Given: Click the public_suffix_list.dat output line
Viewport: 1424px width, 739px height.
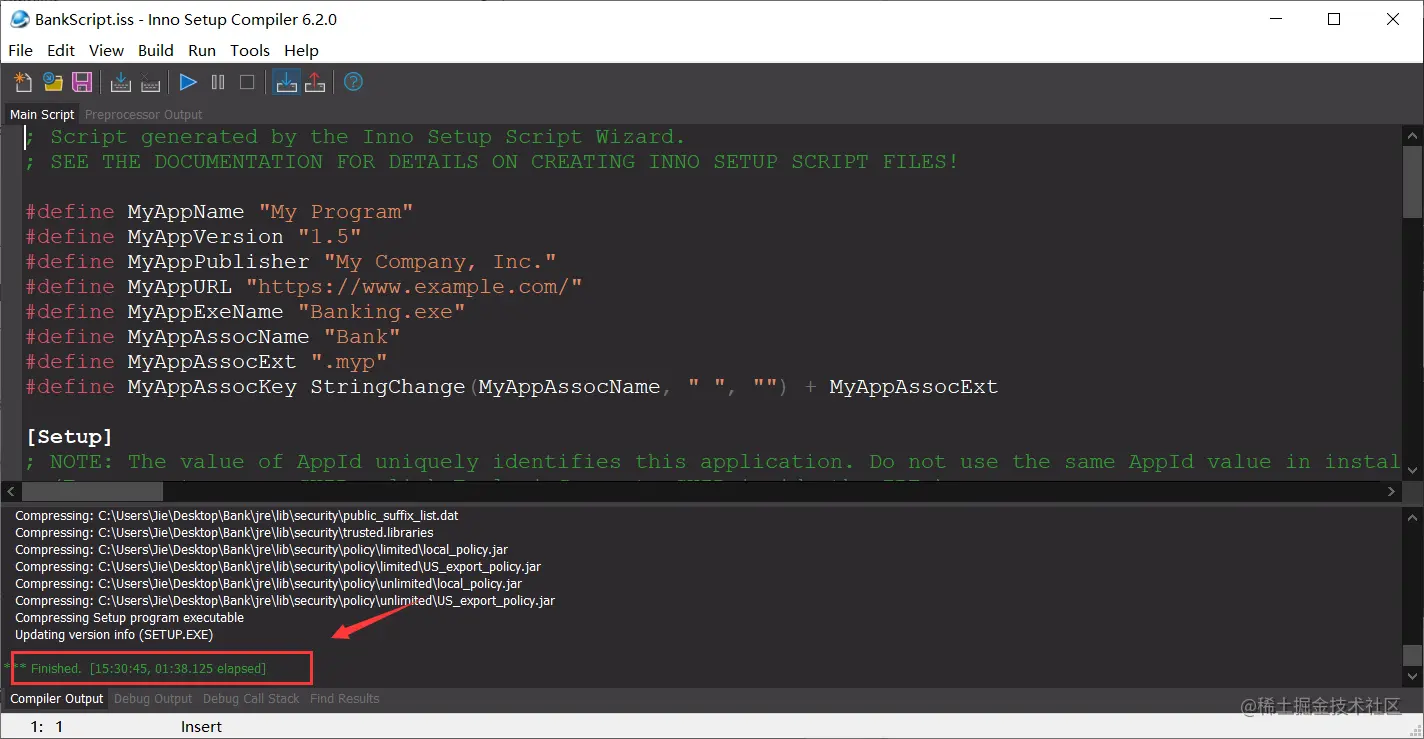Looking at the screenshot, I should (x=236, y=516).
